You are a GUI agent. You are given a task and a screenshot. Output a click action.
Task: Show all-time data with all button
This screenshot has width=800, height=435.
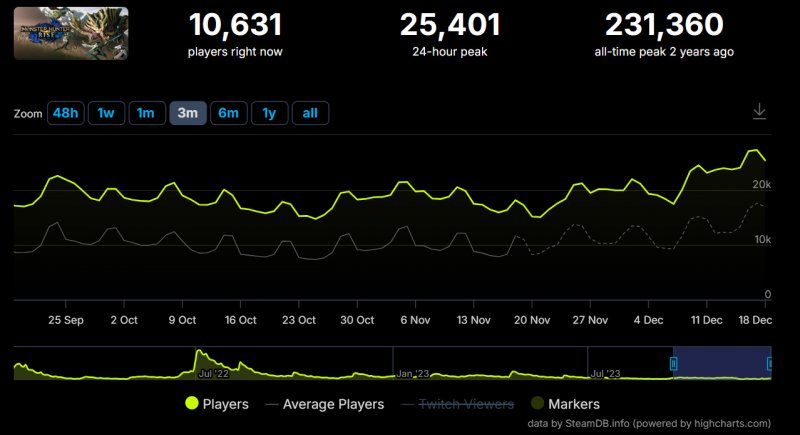coord(310,113)
